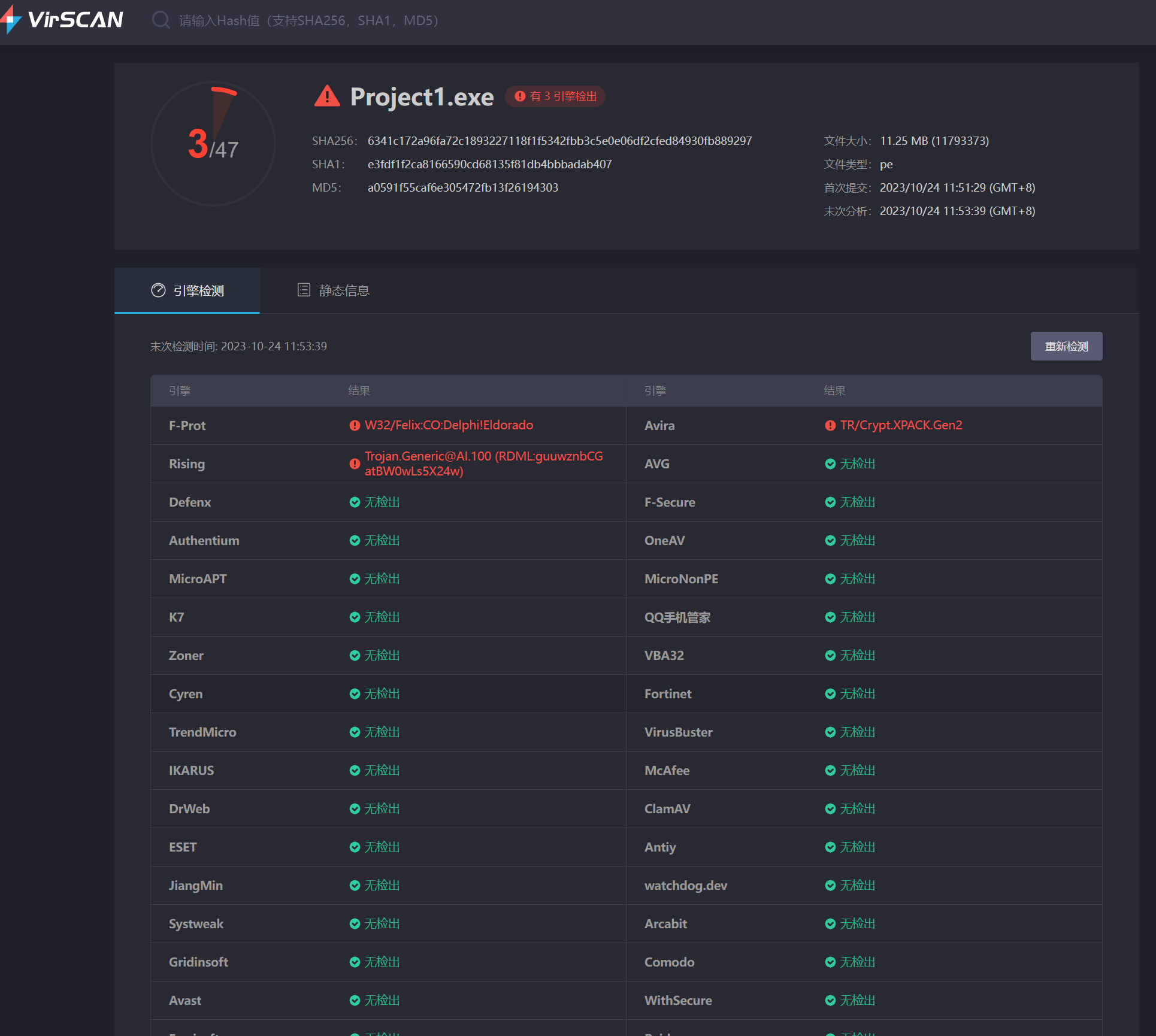
Task: Click the SHA256 hash value
Action: pyautogui.click(x=559, y=141)
